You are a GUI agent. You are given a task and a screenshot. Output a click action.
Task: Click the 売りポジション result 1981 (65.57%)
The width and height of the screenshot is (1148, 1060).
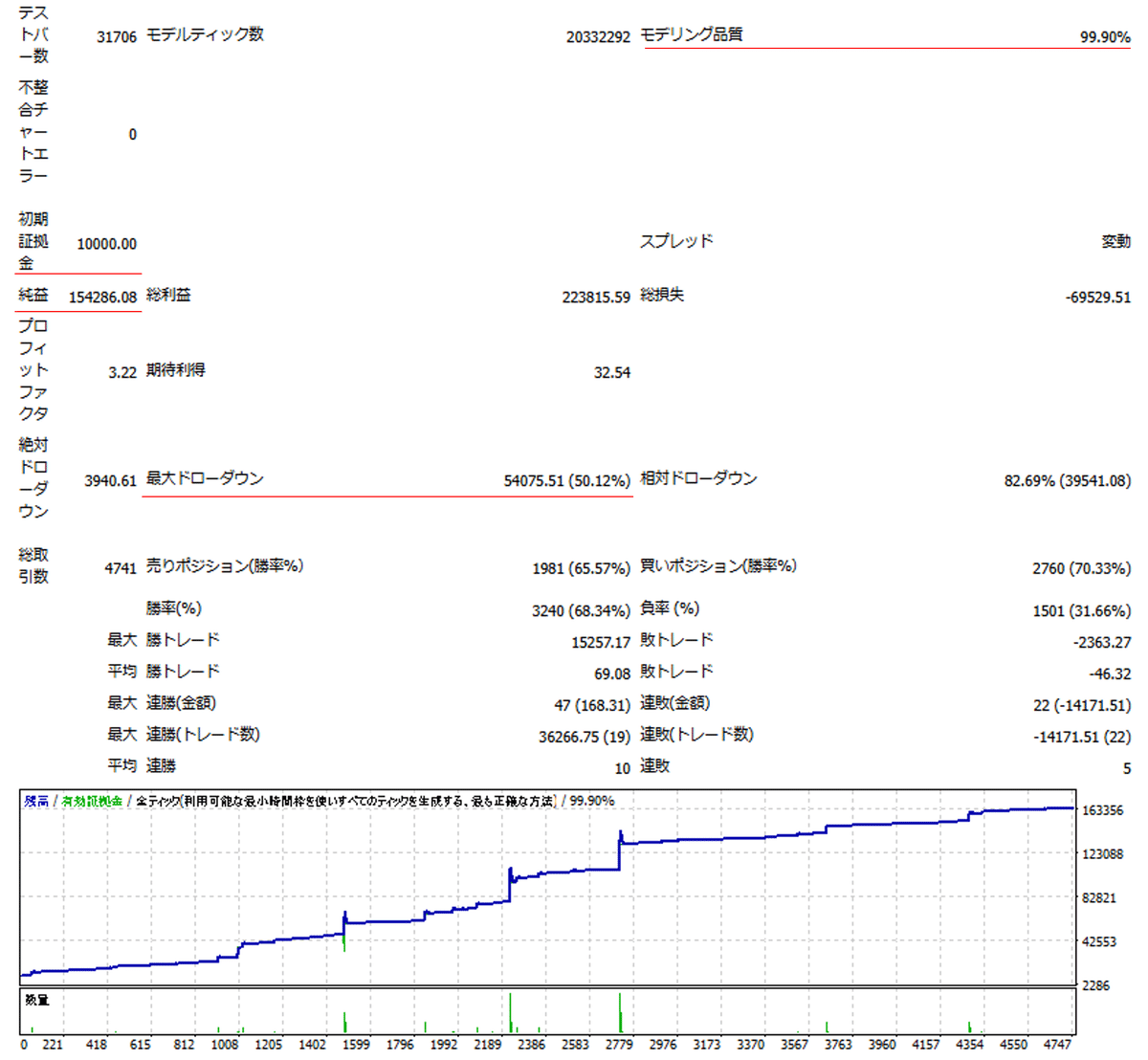click(584, 568)
